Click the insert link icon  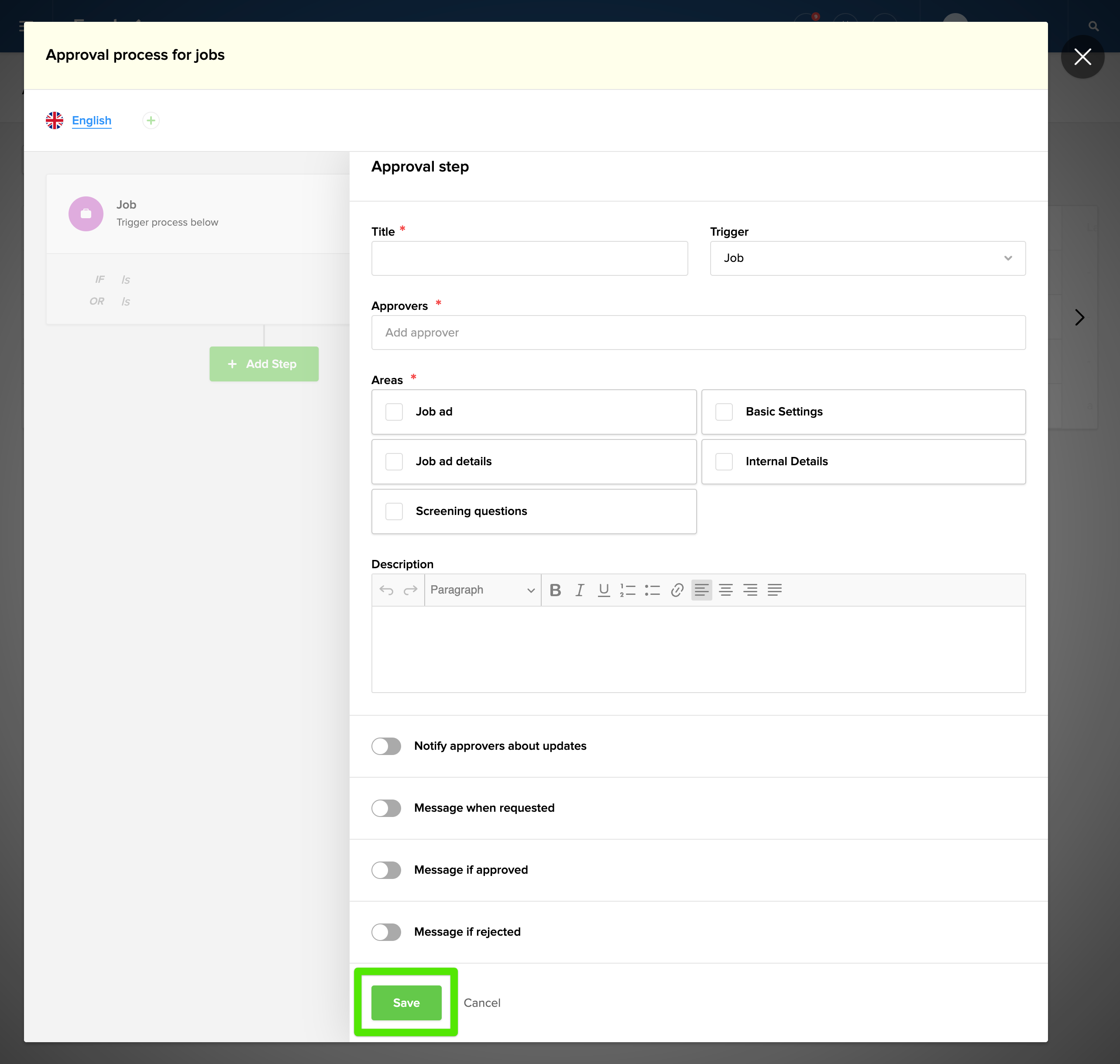pyautogui.click(x=677, y=590)
